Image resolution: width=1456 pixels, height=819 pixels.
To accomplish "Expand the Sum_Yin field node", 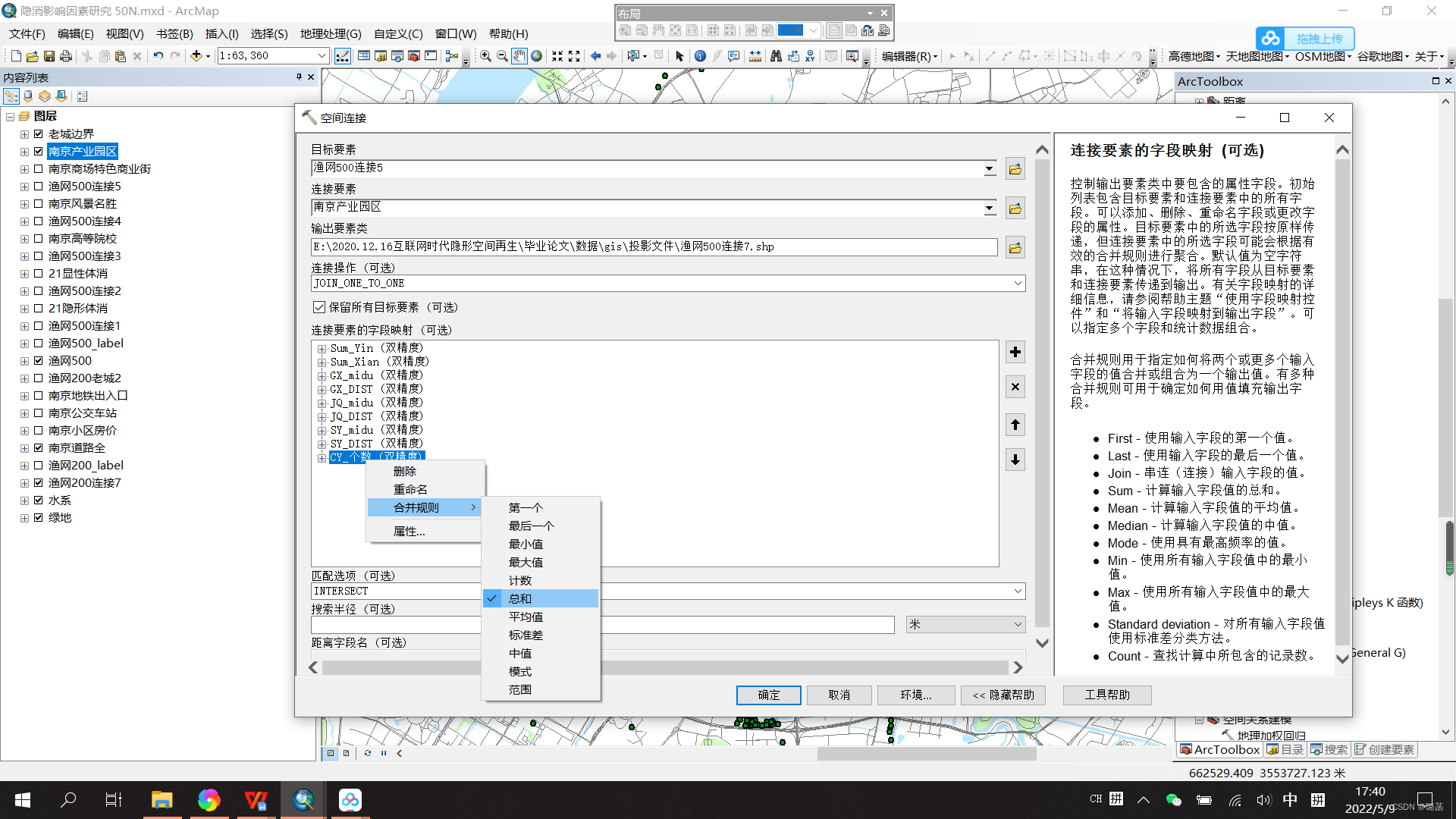I will 322,349.
